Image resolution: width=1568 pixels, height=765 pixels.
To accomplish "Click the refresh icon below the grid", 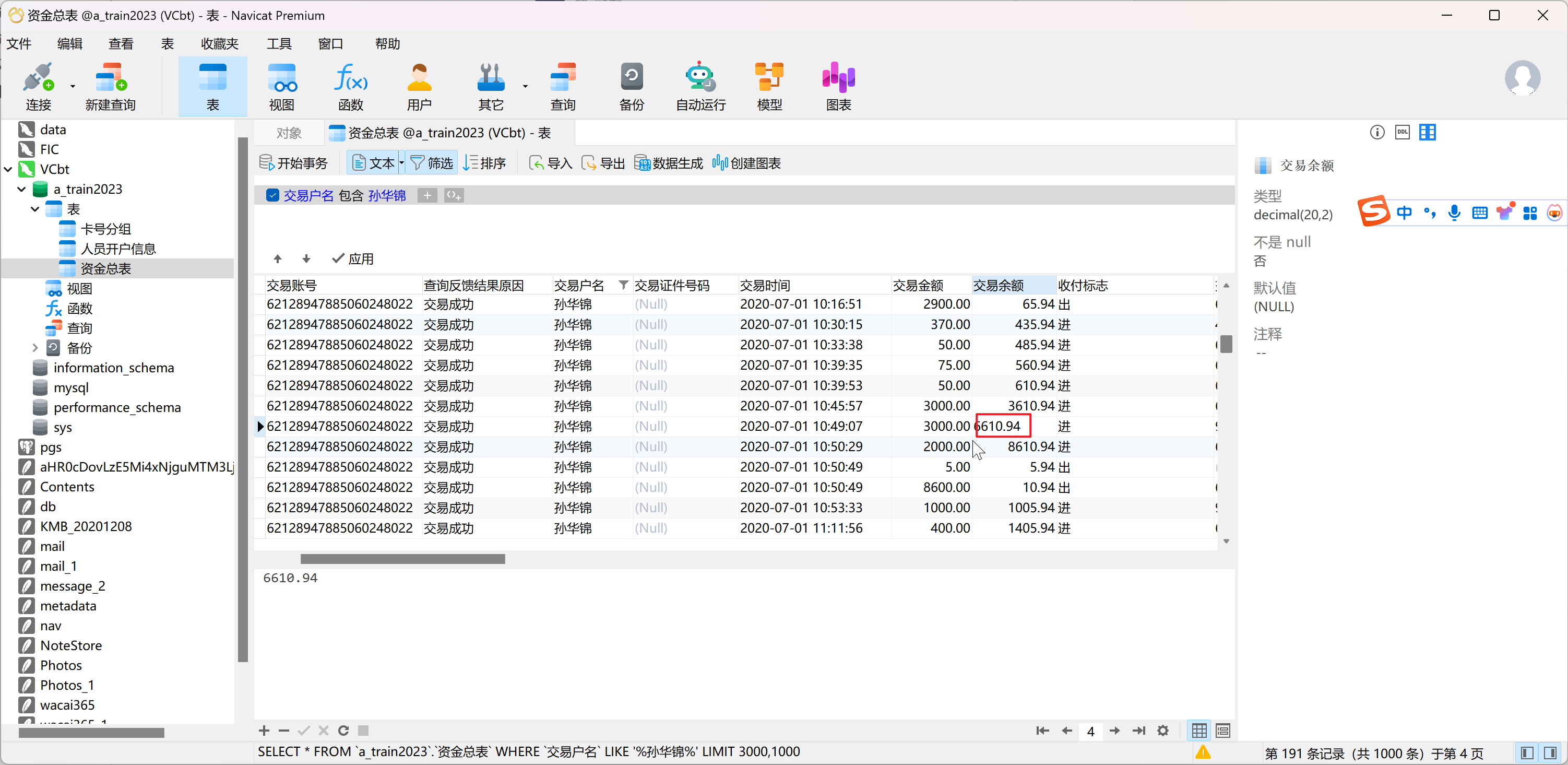I will point(343,731).
